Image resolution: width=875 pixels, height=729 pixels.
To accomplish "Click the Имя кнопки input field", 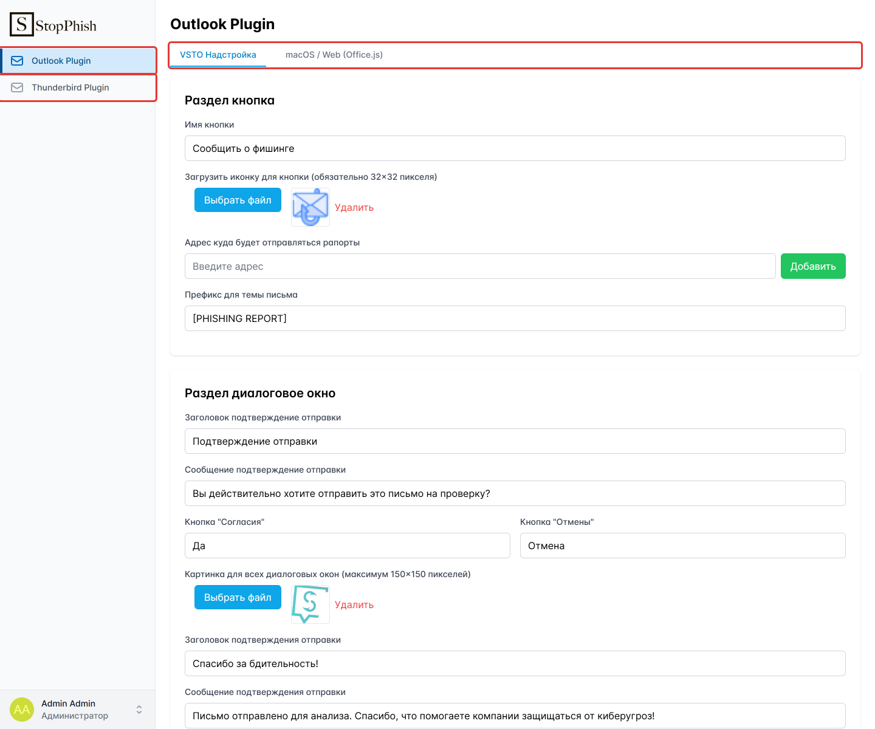I will coord(515,148).
